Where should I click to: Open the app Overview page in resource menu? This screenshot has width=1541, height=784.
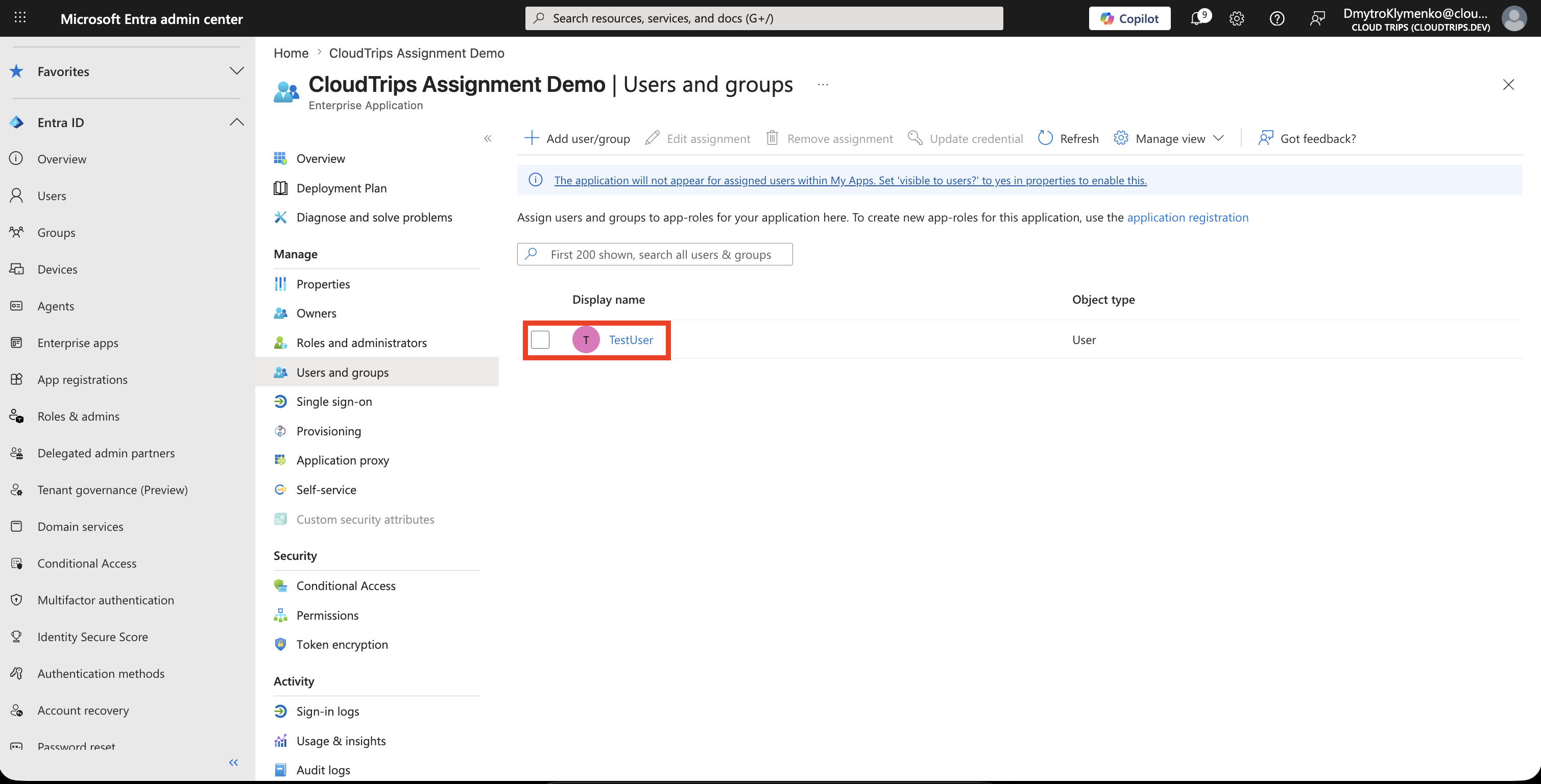tap(321, 158)
